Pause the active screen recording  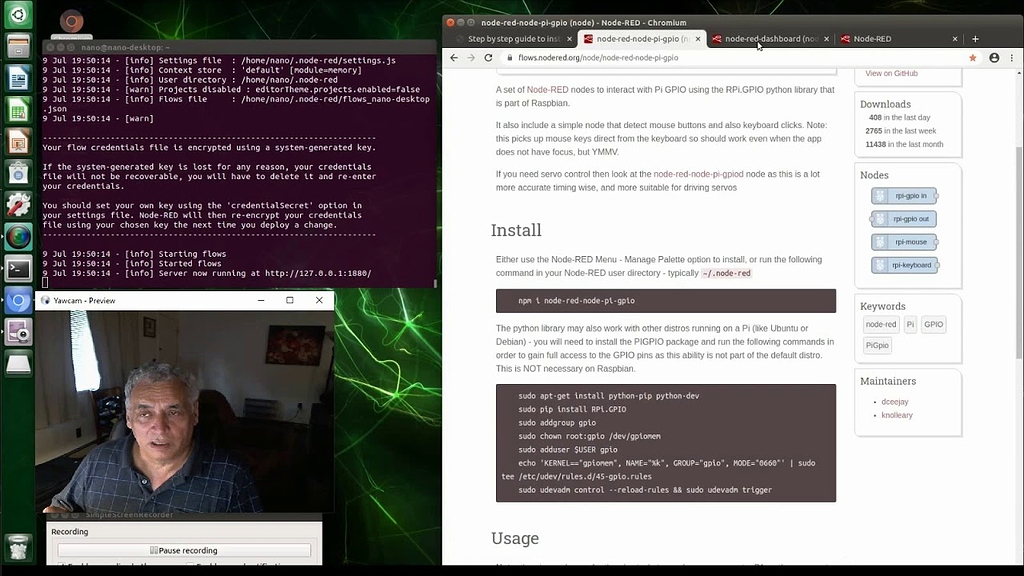[183, 550]
